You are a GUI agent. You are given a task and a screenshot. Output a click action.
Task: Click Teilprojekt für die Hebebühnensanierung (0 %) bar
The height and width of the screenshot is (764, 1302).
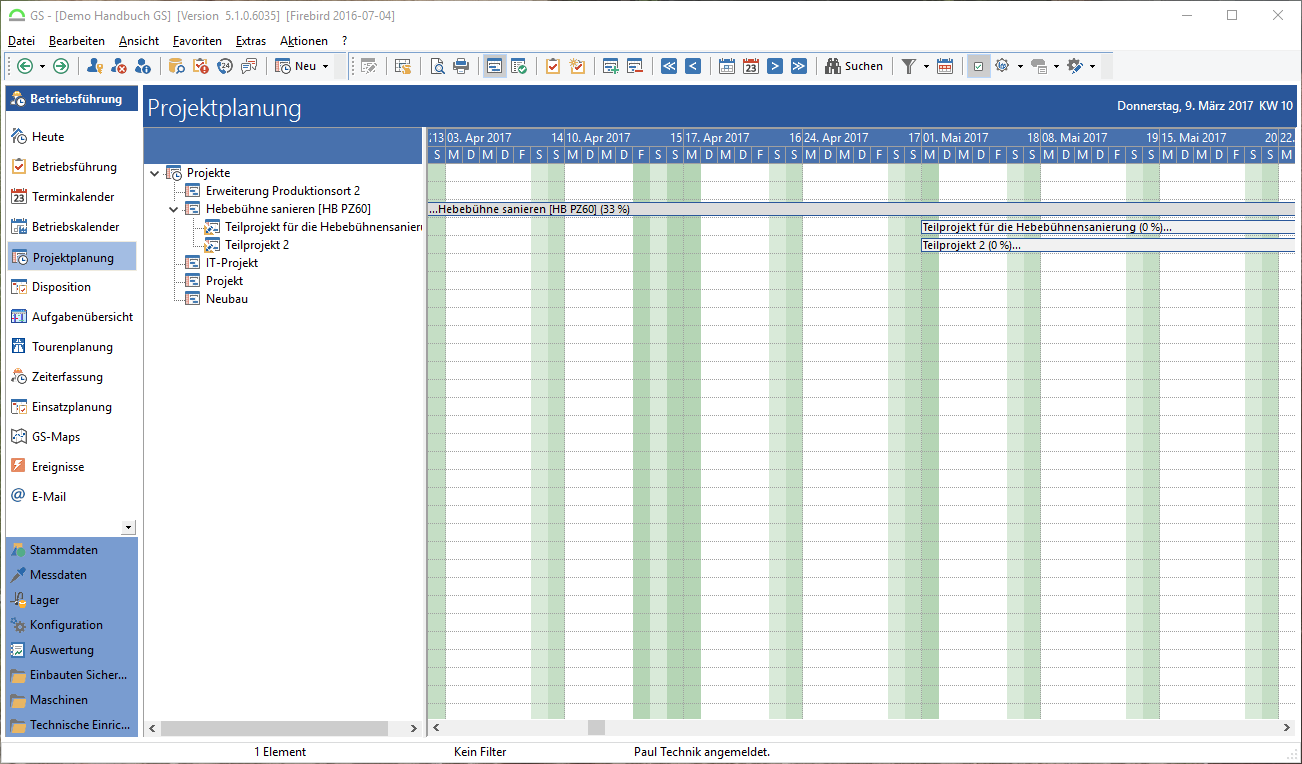click(1107, 227)
